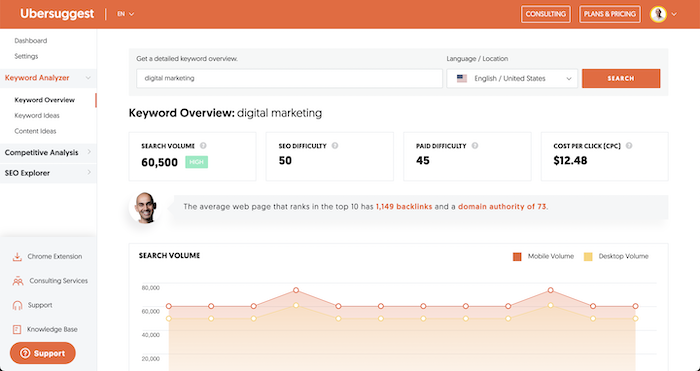Click the 1,149 backlinks link
Screen dimensions: 700x371
click(x=404, y=207)
